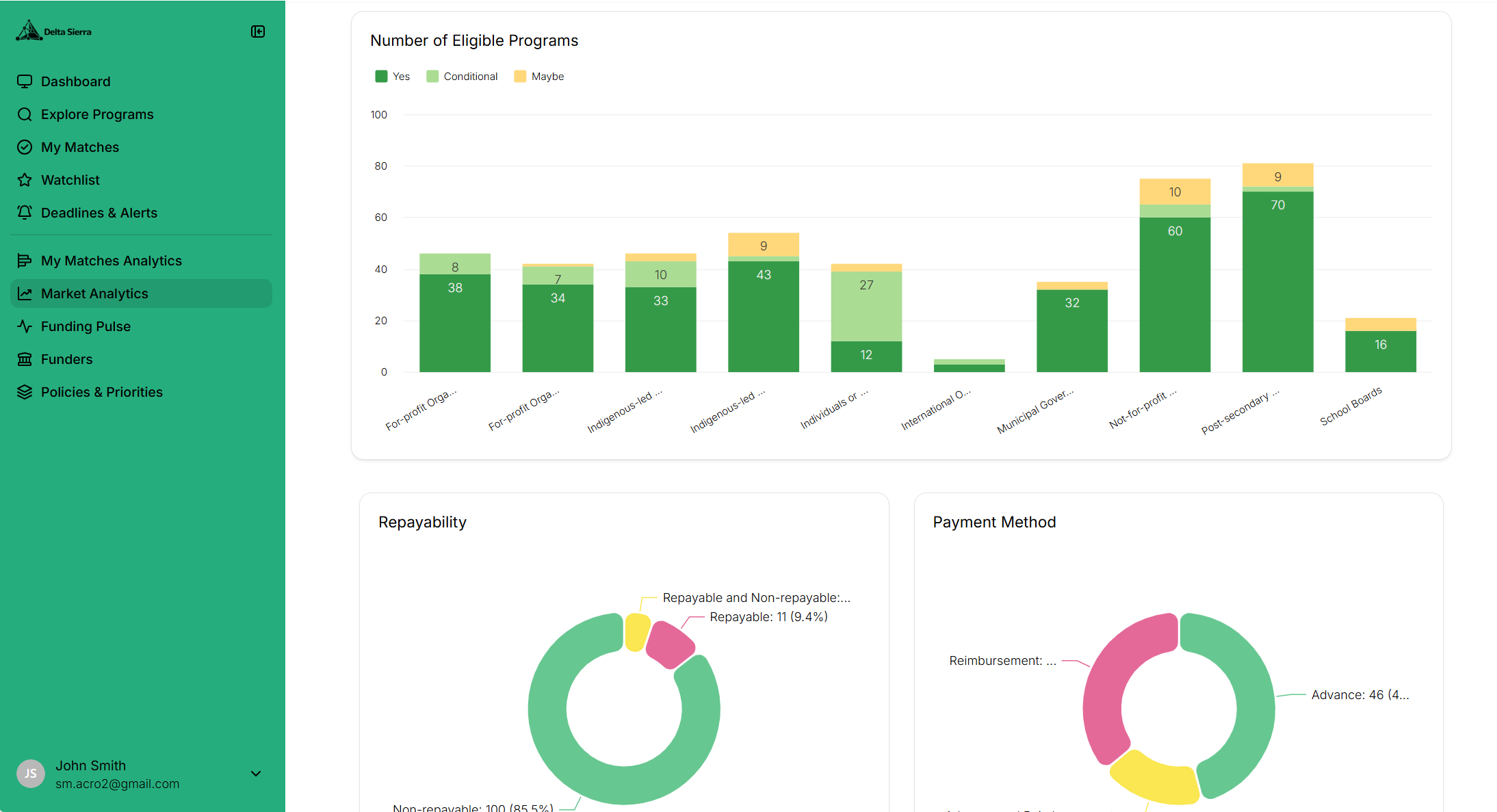Click the Dashboard monitor icon
1497x812 pixels.
[25, 81]
